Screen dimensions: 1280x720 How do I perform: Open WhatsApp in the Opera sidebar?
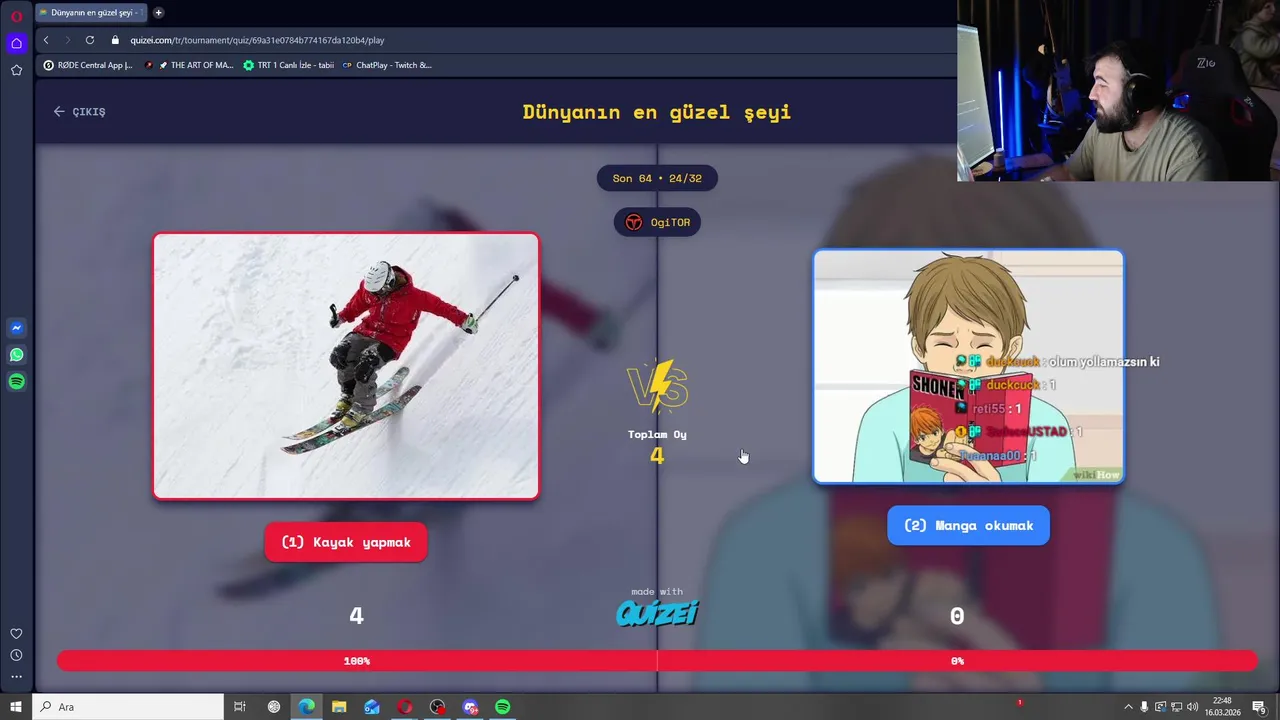coord(16,355)
